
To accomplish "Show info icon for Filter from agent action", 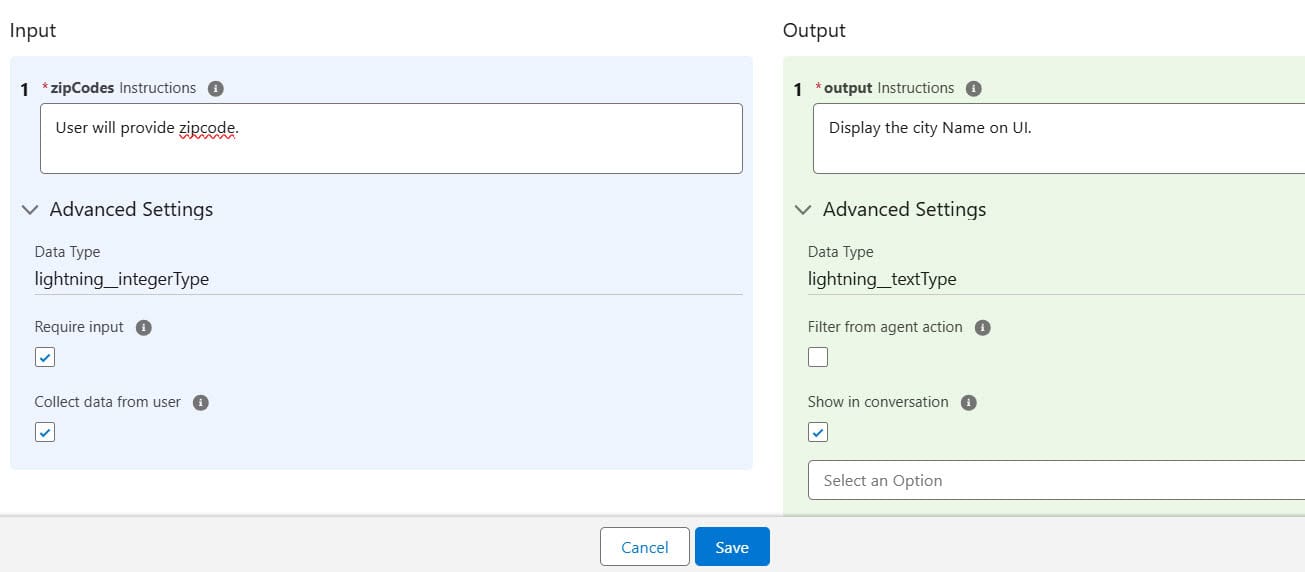I will pos(982,327).
